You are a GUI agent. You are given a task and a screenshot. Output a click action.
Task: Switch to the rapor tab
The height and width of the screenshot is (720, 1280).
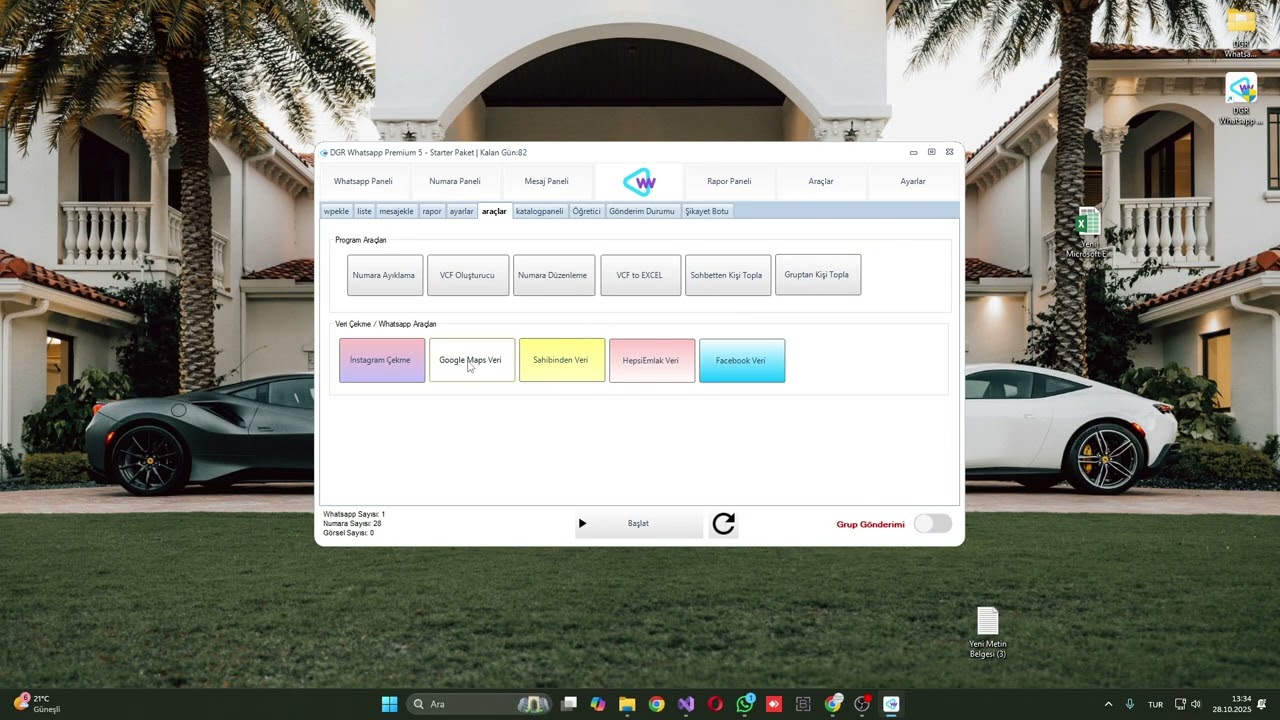[432, 211]
